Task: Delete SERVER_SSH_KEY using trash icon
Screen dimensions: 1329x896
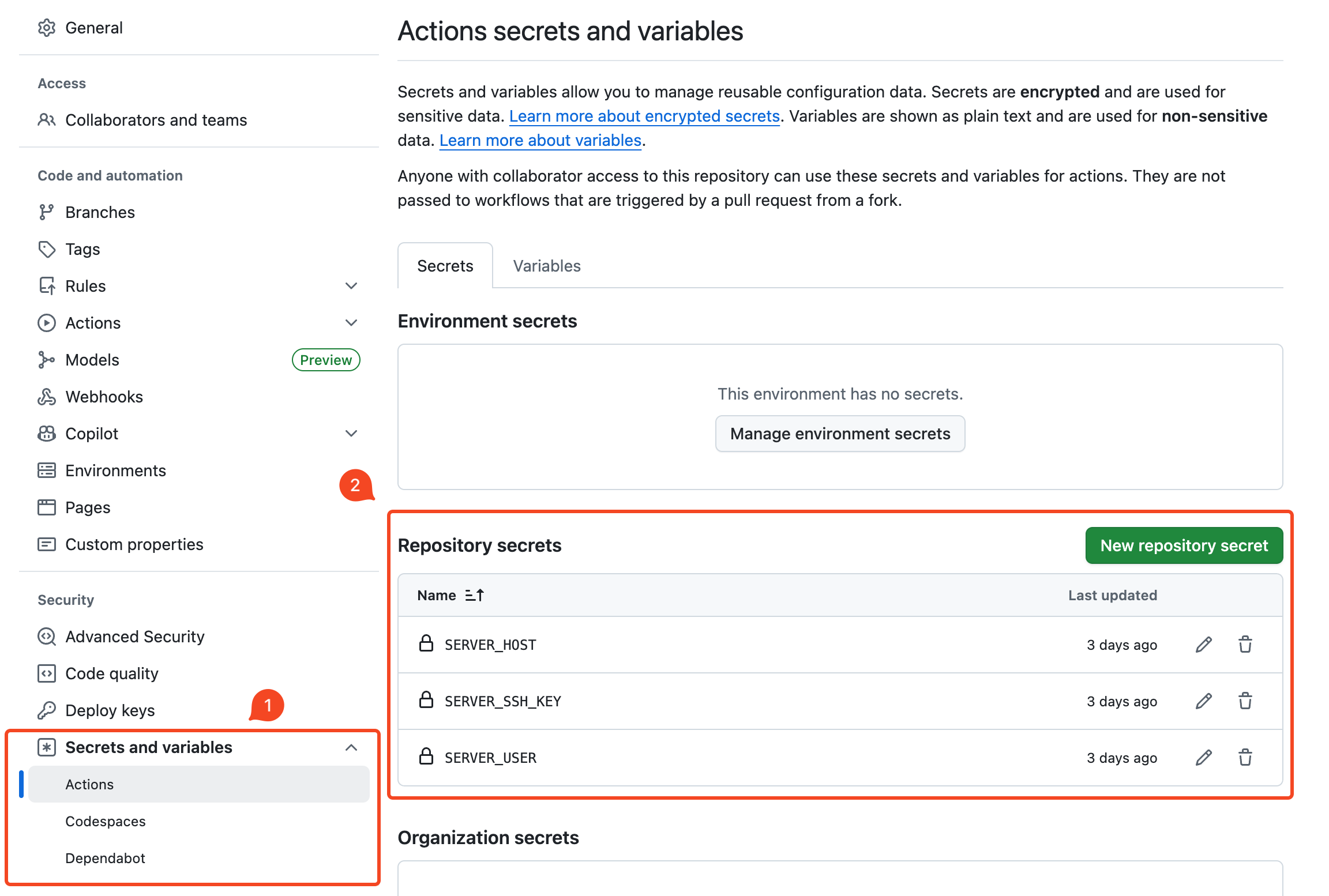Action: 1245,701
